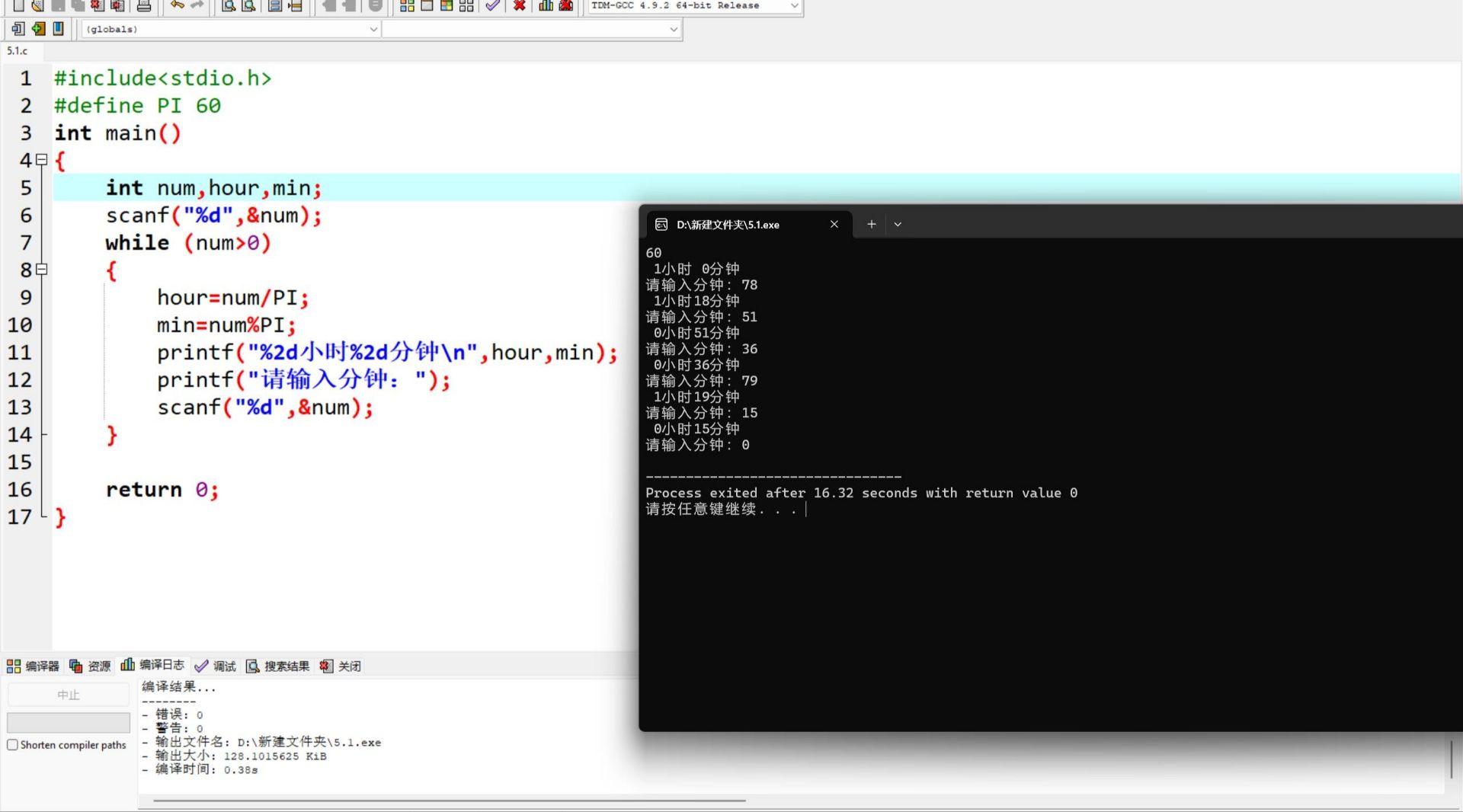Click the 'return 0;' code line
Viewport: 1463px width, 812px height.
coord(162,490)
